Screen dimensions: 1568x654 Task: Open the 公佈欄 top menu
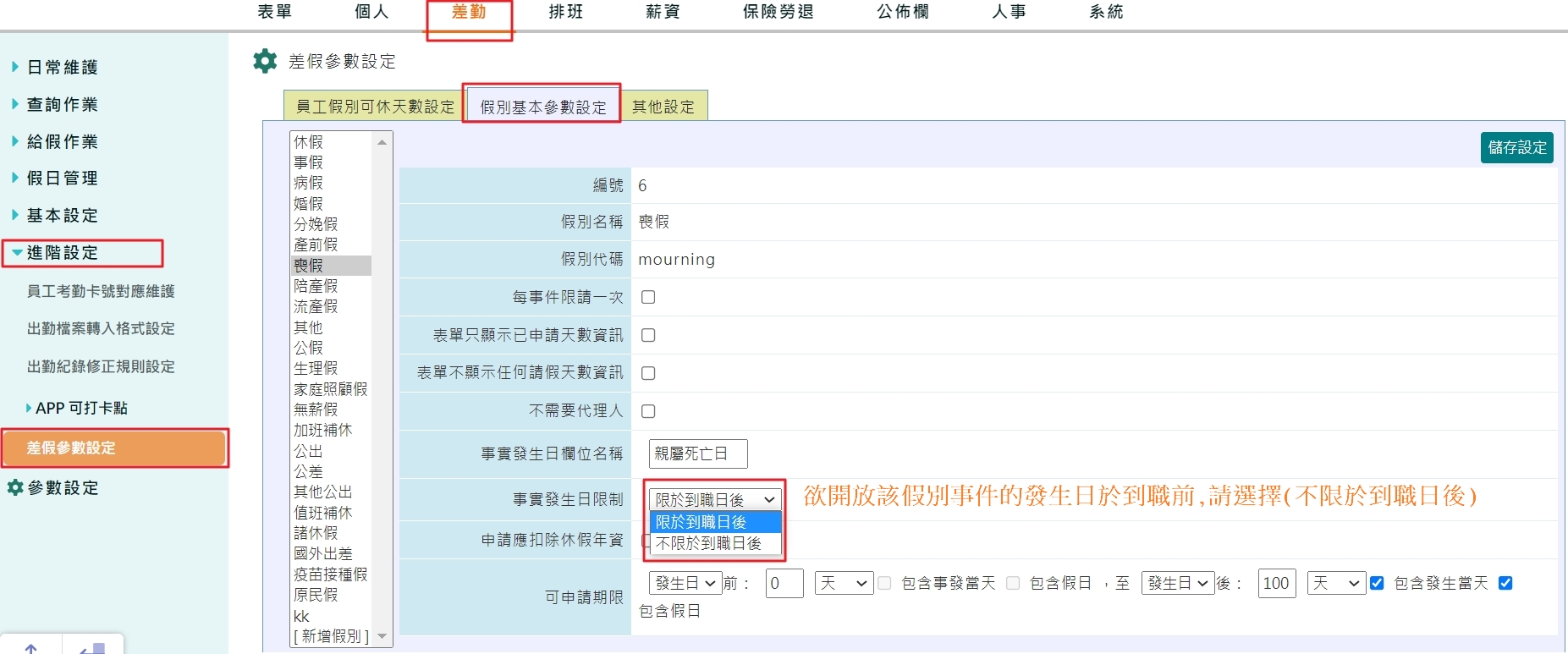point(903,12)
